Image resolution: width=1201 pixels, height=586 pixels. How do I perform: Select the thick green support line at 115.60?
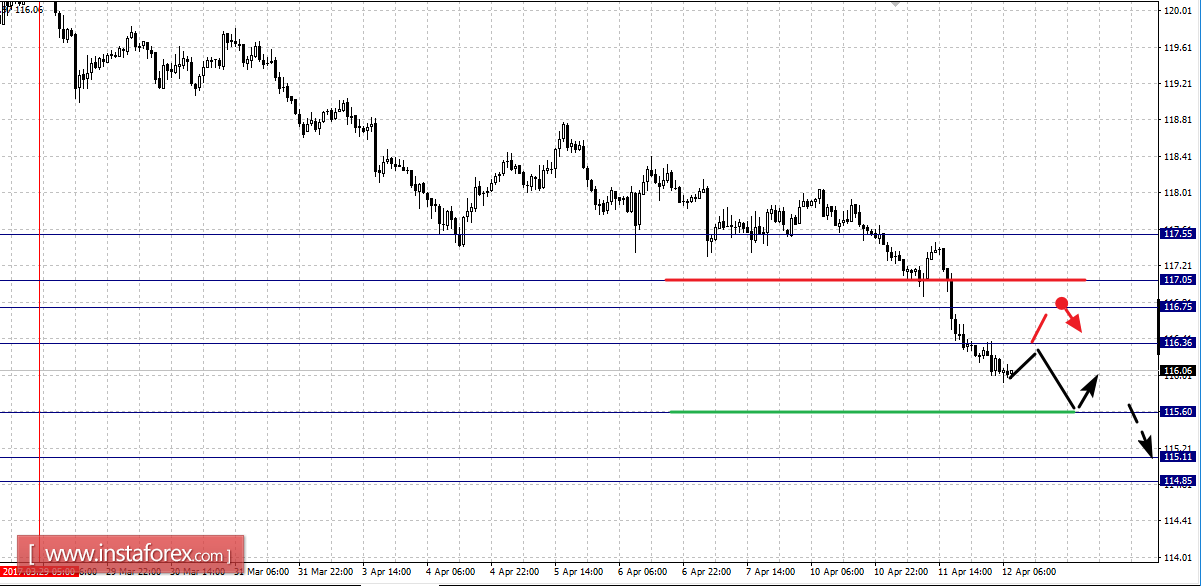pos(872,411)
